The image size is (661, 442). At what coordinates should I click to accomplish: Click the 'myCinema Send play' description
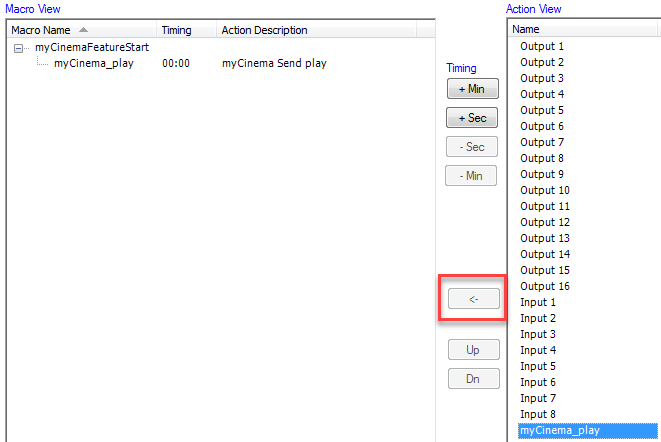(274, 63)
